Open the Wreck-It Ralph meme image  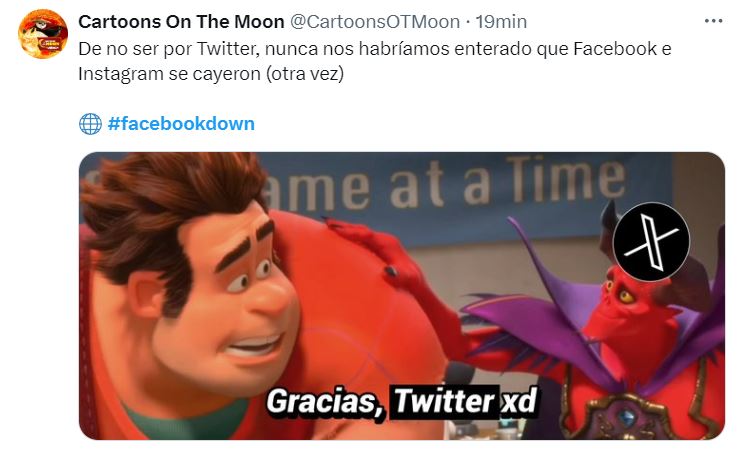click(x=402, y=296)
